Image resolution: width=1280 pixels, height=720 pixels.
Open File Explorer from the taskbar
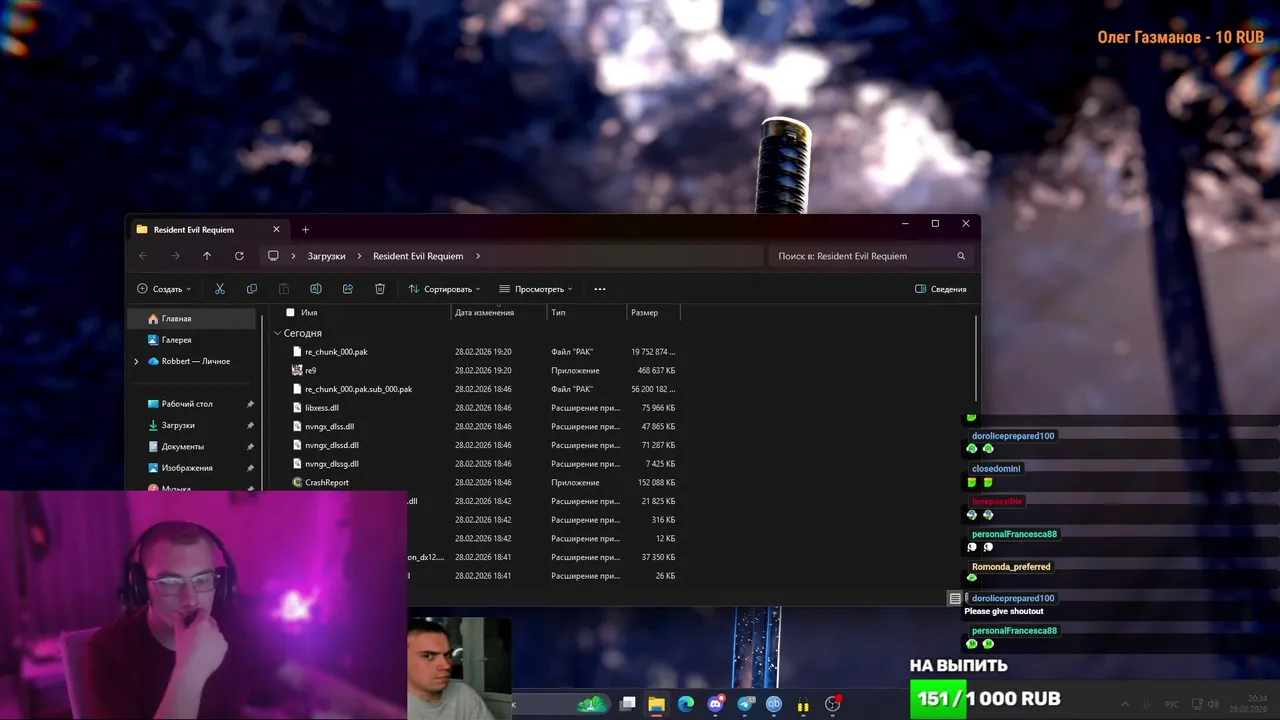coord(656,704)
